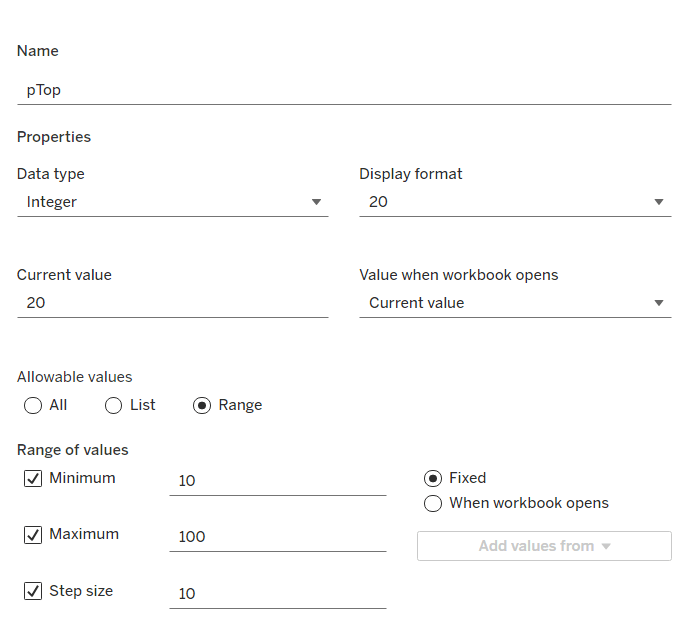Click the Maximum value field

[x=277, y=537]
